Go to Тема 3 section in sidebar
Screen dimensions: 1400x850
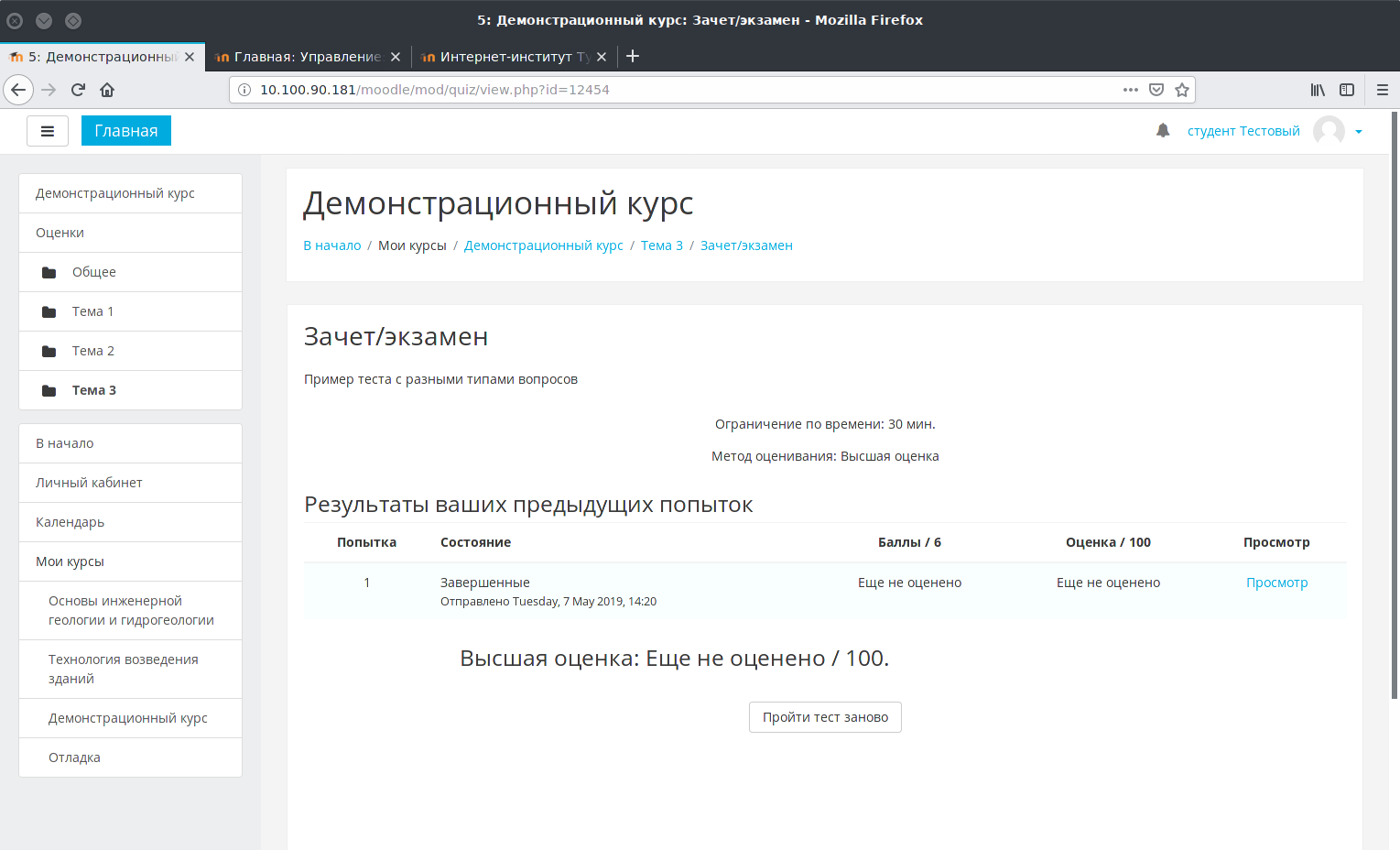click(130, 390)
